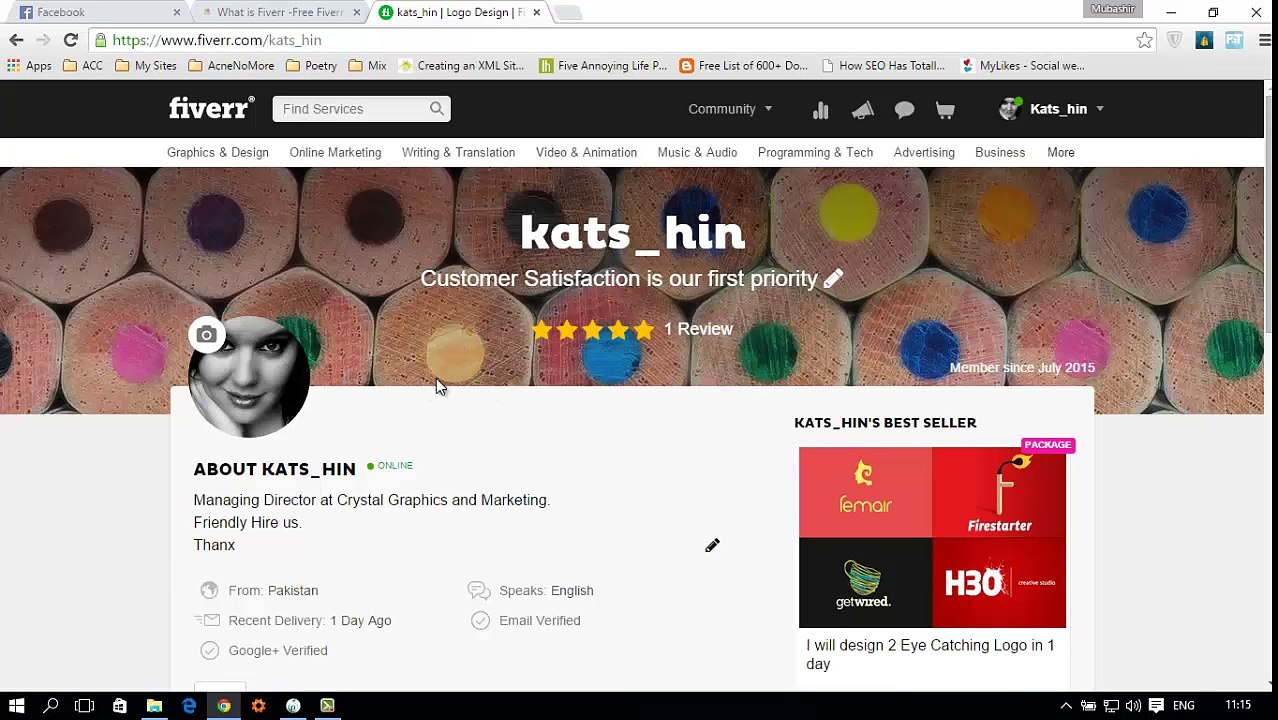Open the How SEO Has Totally bookmark

point(883,66)
